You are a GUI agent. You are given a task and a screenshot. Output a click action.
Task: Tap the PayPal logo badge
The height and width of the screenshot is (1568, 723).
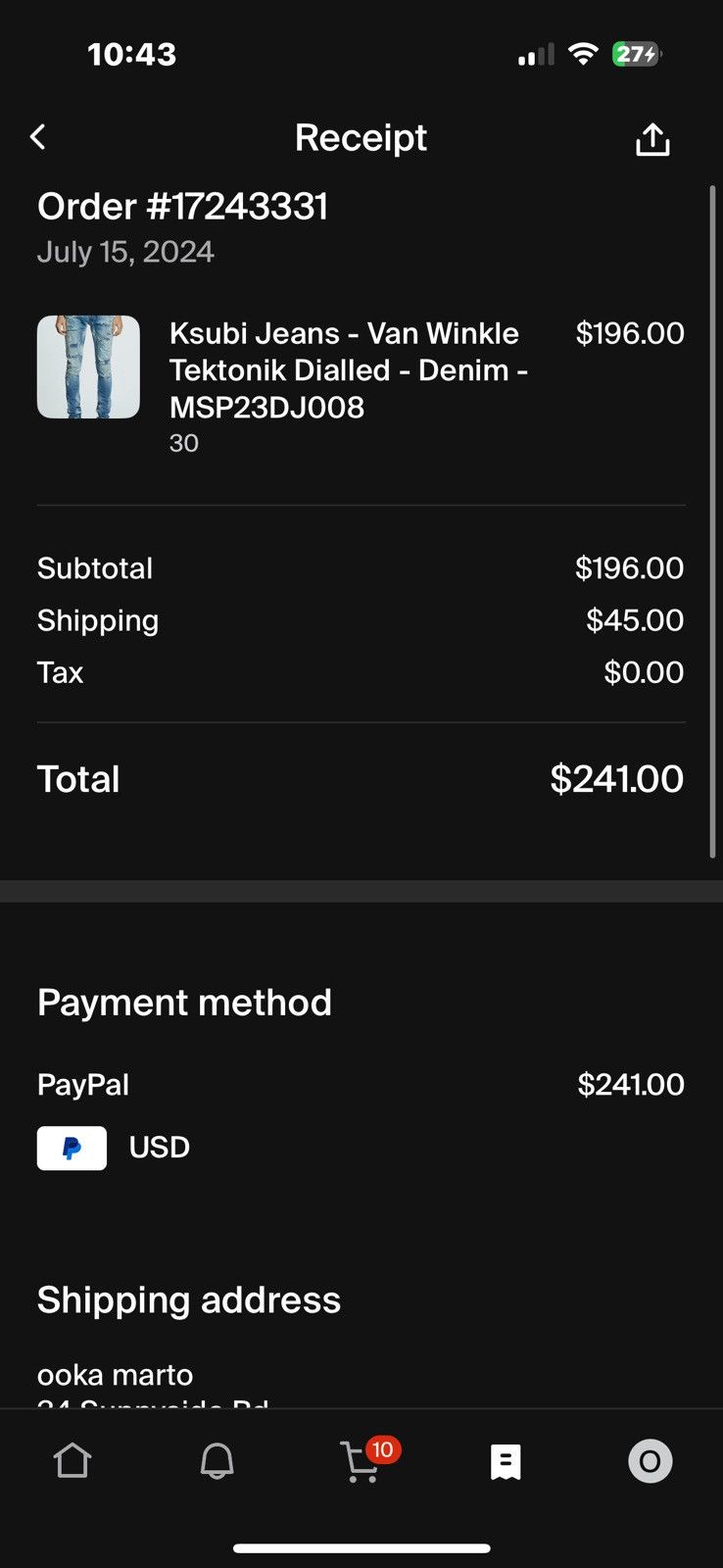point(72,1148)
